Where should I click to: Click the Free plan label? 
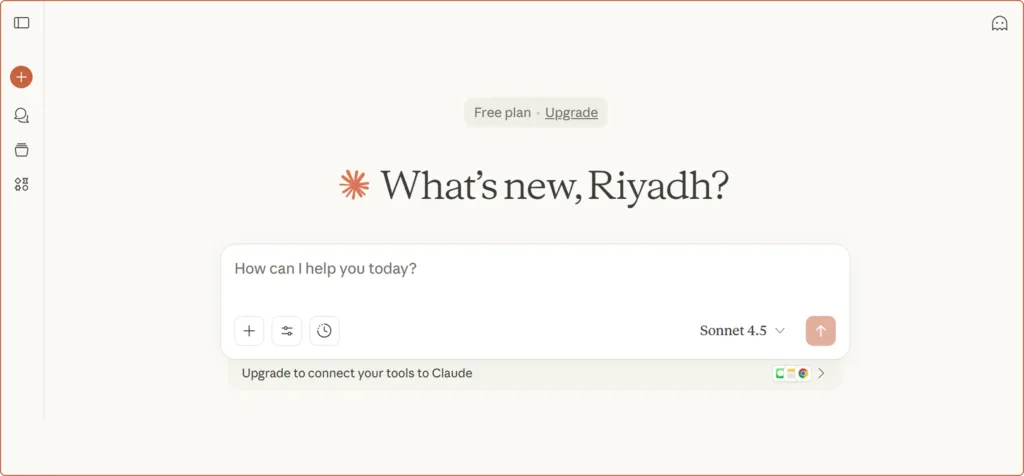(x=502, y=113)
